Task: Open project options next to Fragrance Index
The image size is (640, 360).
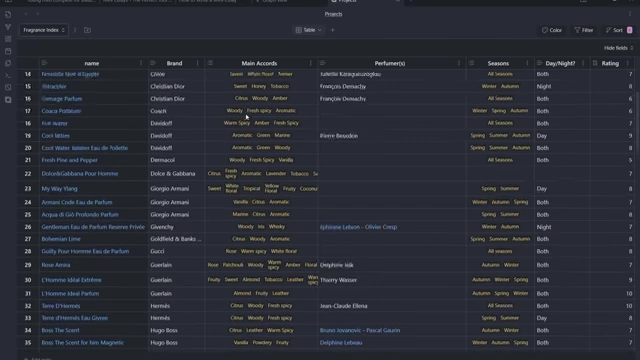Action: (x=75, y=30)
